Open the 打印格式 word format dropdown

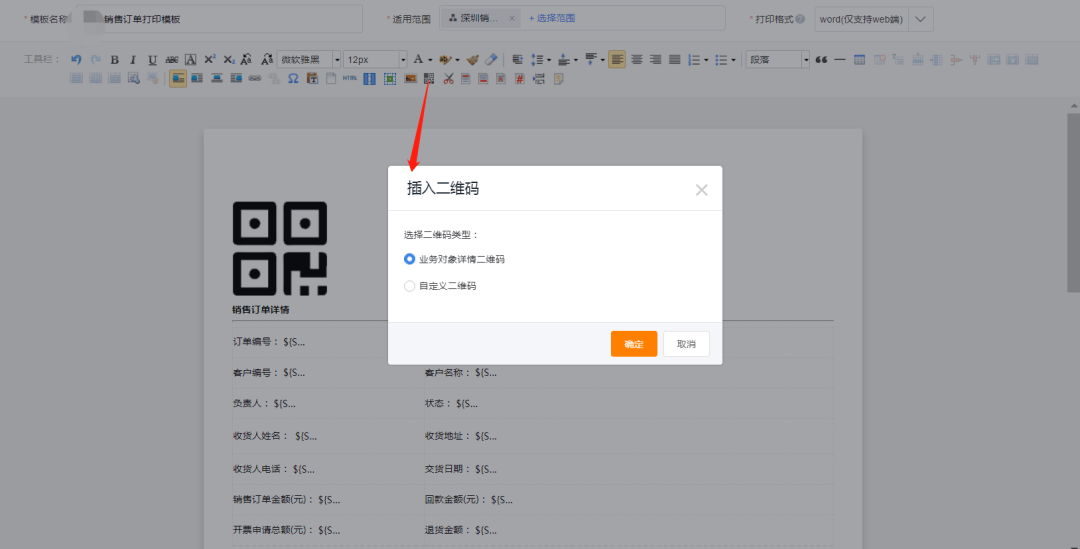pos(873,19)
